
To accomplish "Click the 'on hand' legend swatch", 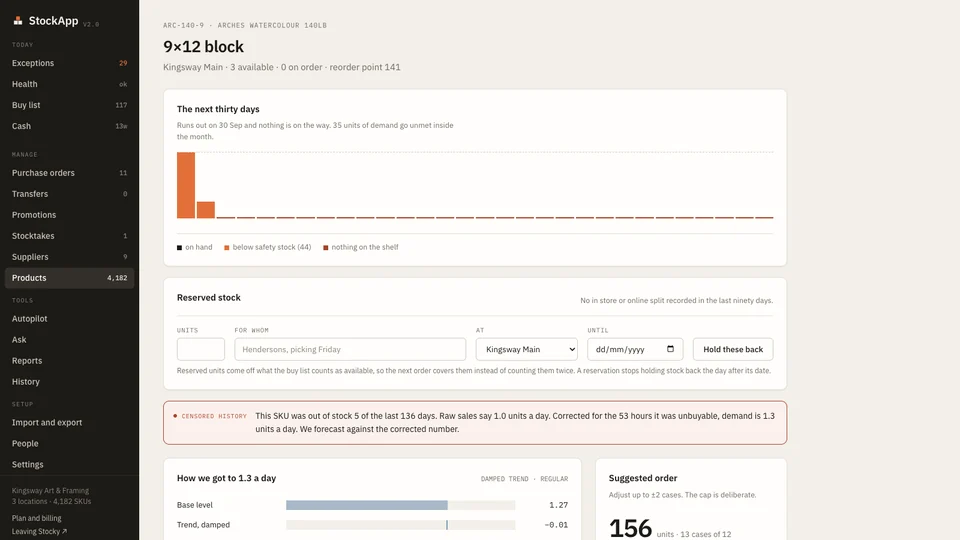I will tap(179, 247).
